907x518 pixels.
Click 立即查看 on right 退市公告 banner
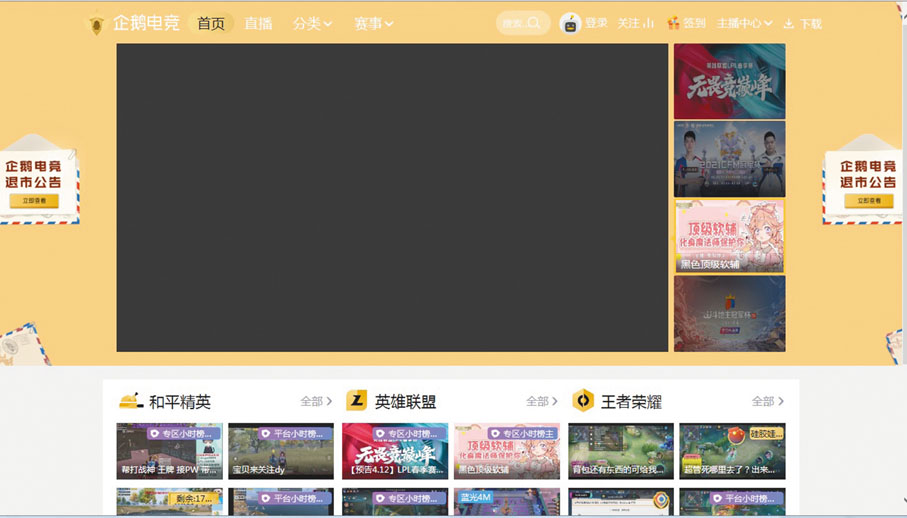[869, 201]
